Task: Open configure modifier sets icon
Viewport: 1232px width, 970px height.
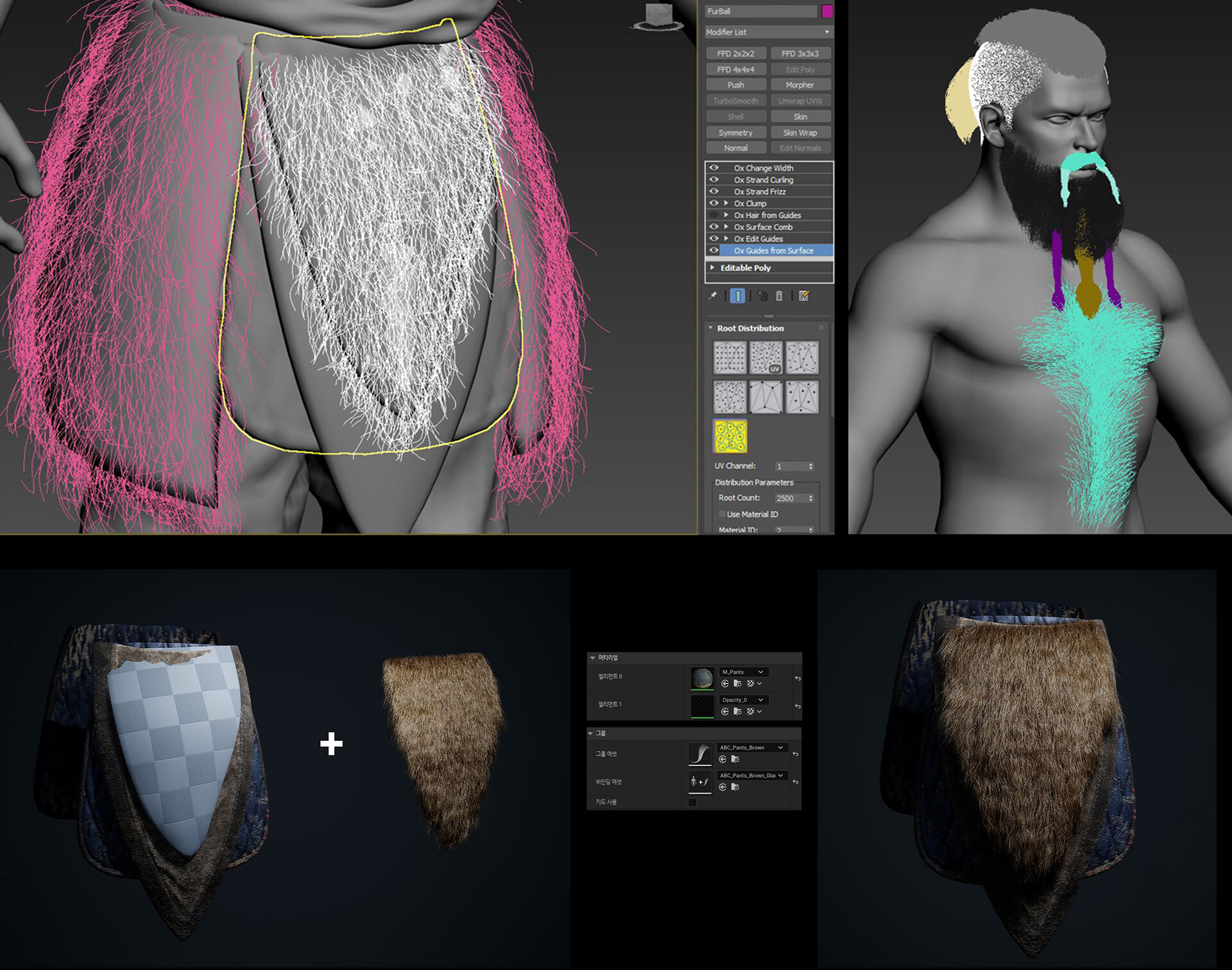Action: [804, 296]
